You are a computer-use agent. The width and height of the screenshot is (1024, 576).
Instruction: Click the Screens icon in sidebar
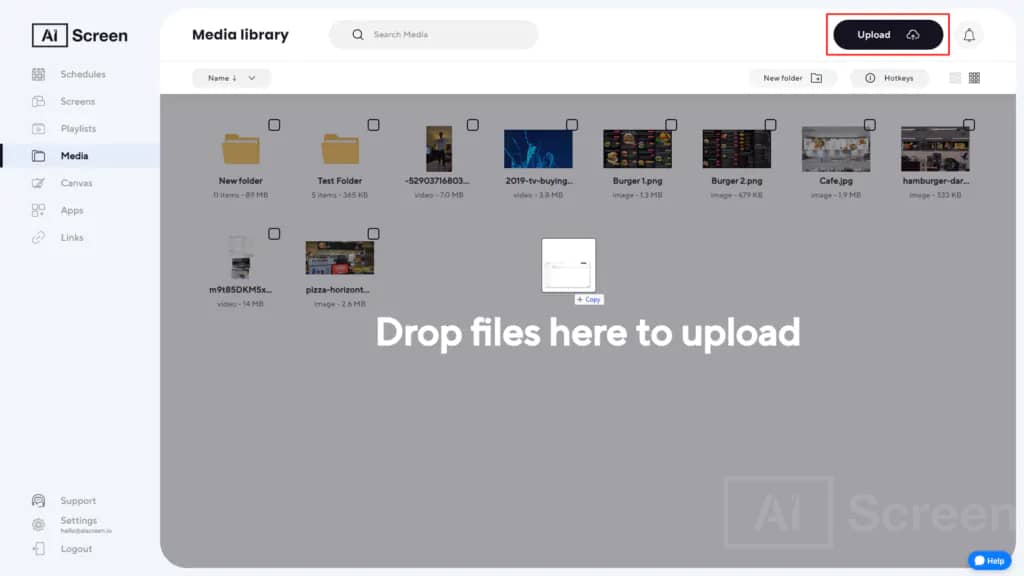point(39,101)
